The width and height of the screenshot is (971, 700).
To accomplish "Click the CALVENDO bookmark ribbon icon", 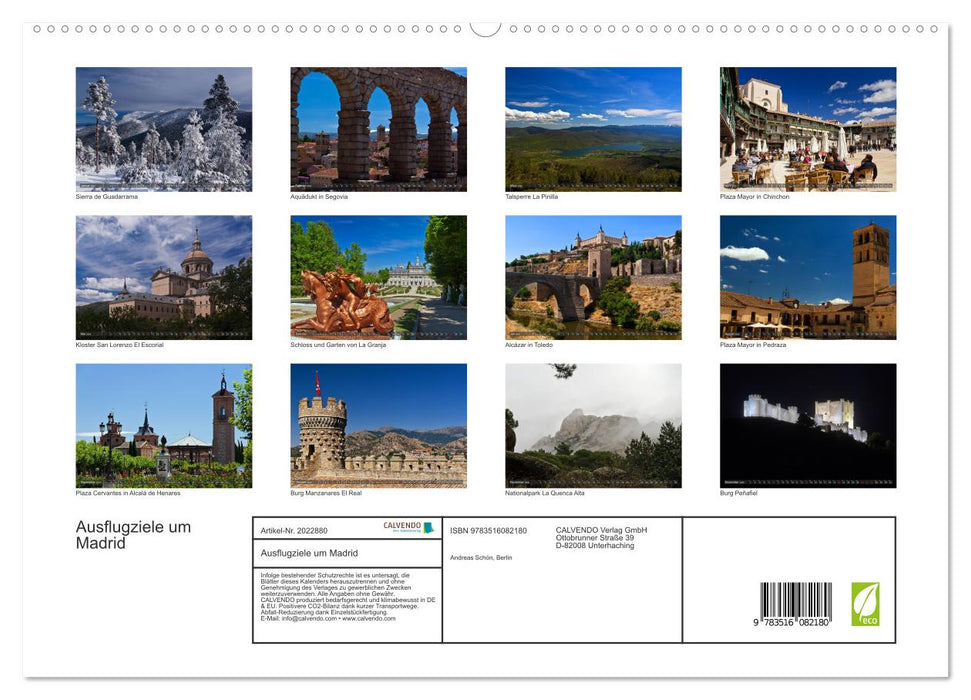I will 428,528.
